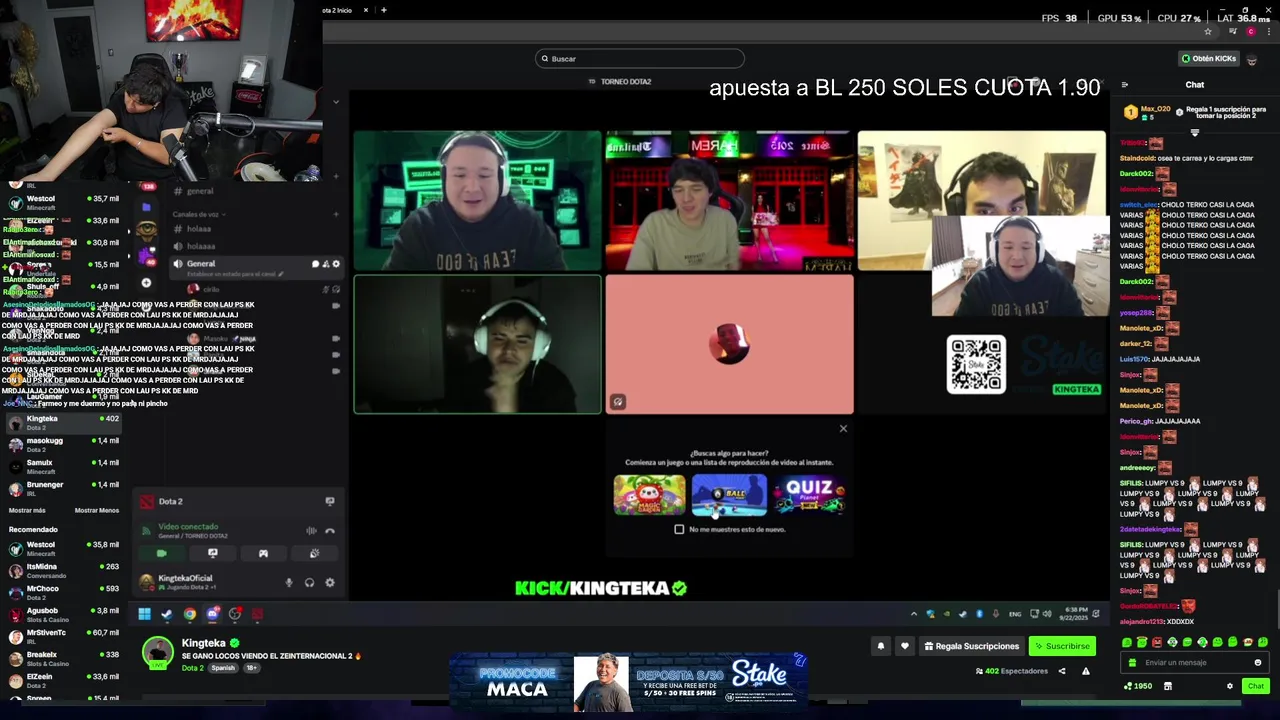Share the stream via share icon
This screenshot has height=720, width=1280.
[x=1062, y=671]
